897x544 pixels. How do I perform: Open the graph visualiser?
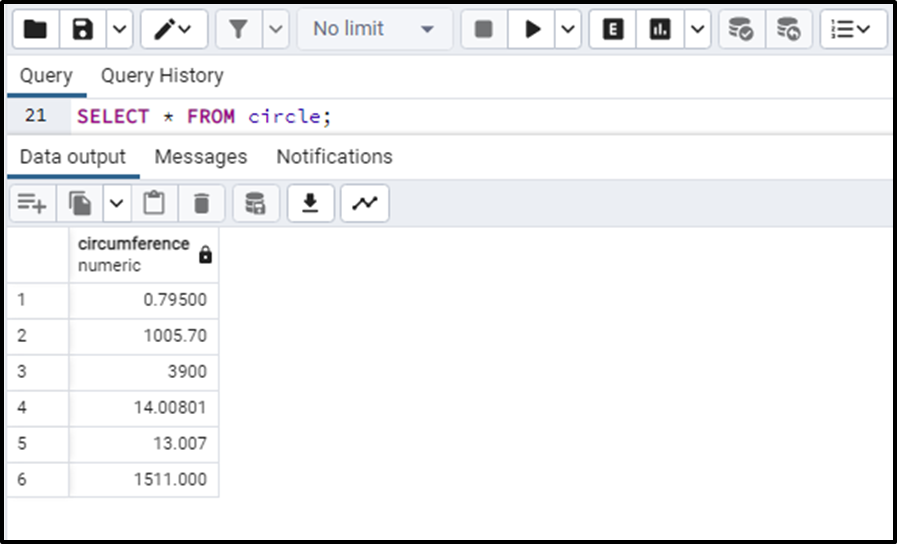coord(365,203)
